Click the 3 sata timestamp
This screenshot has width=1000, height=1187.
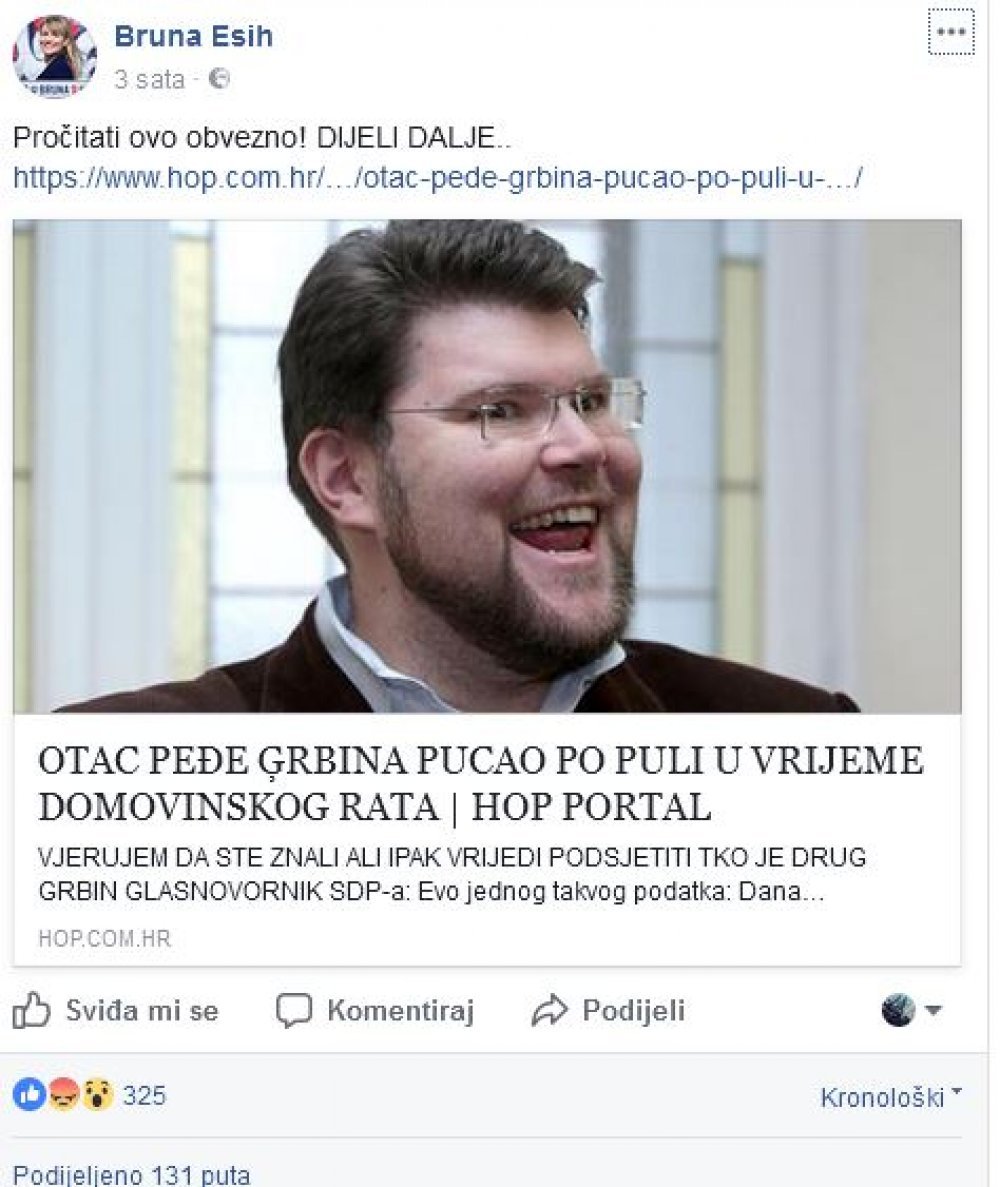click(x=149, y=79)
